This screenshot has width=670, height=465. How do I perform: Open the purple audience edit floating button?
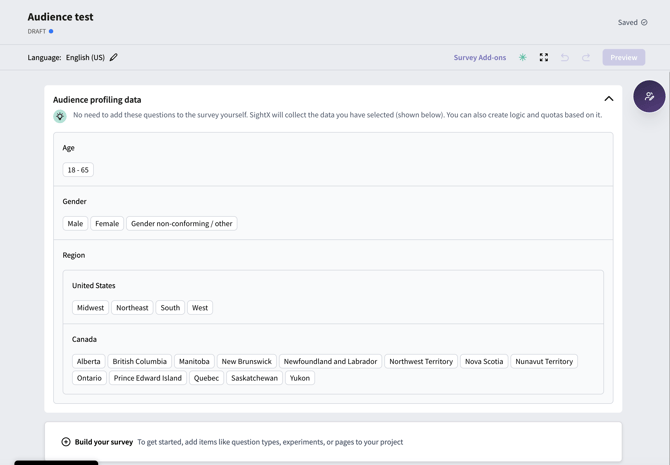point(649,96)
